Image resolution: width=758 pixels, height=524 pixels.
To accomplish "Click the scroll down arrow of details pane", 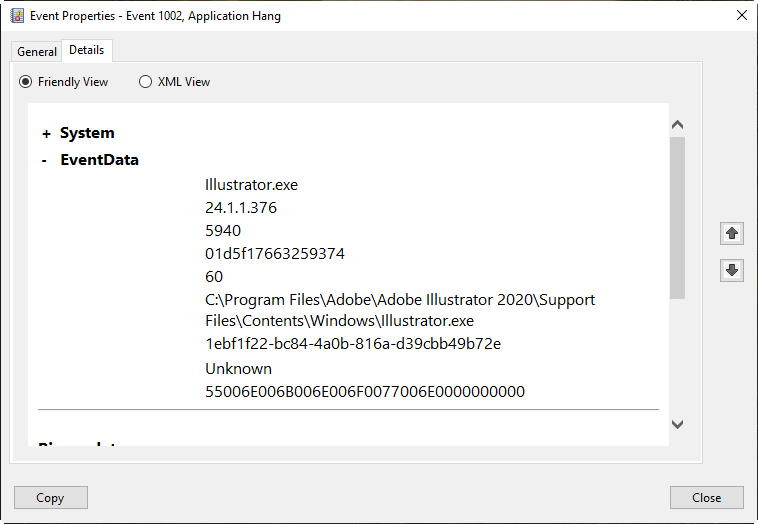I will click(677, 424).
